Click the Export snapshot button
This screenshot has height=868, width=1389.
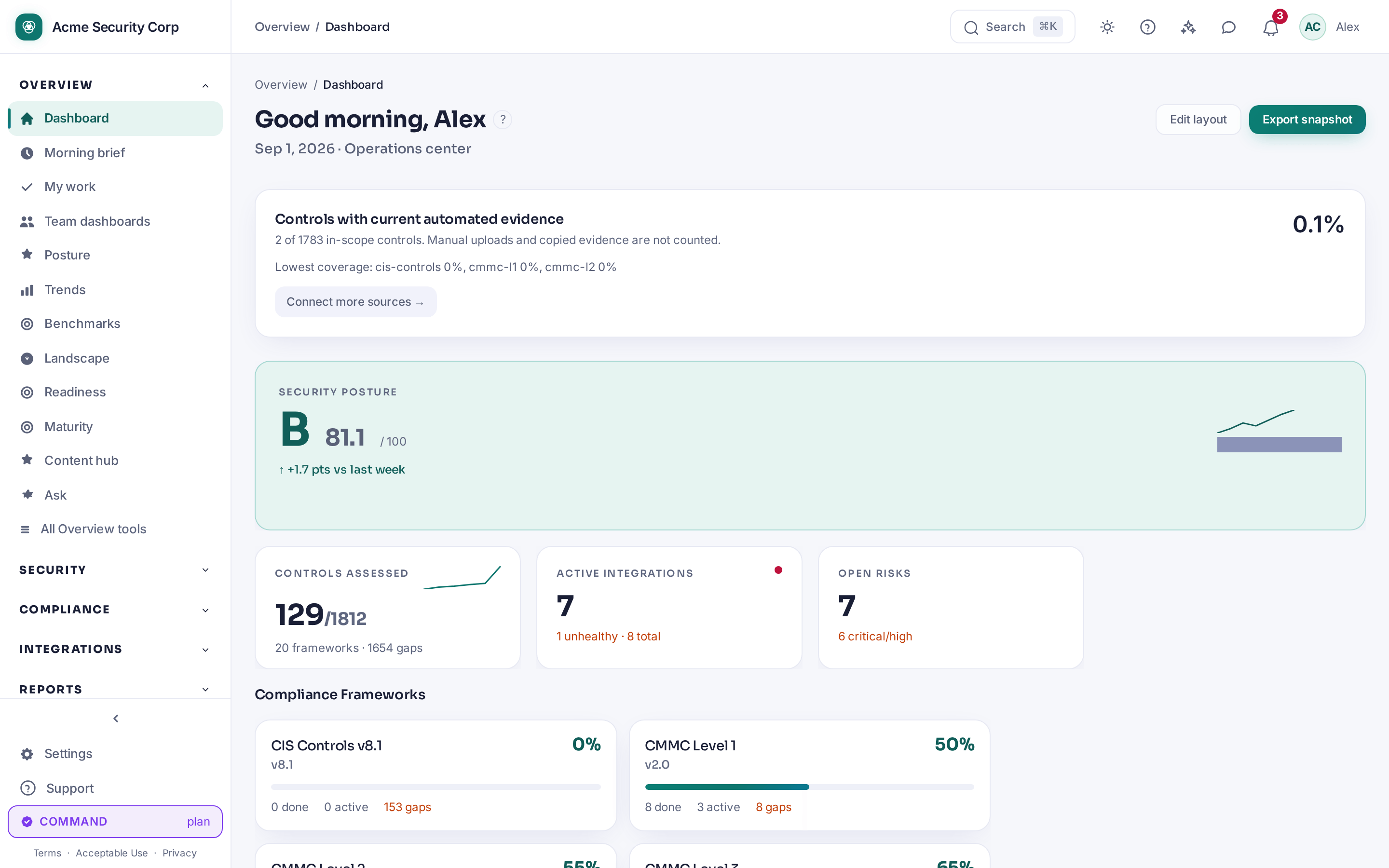pos(1307,120)
